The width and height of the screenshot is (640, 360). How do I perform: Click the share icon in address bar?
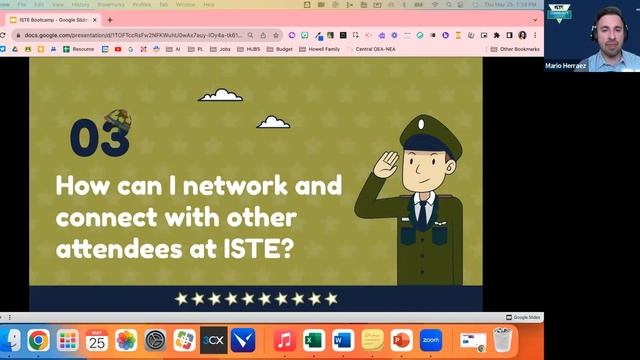tap(263, 36)
